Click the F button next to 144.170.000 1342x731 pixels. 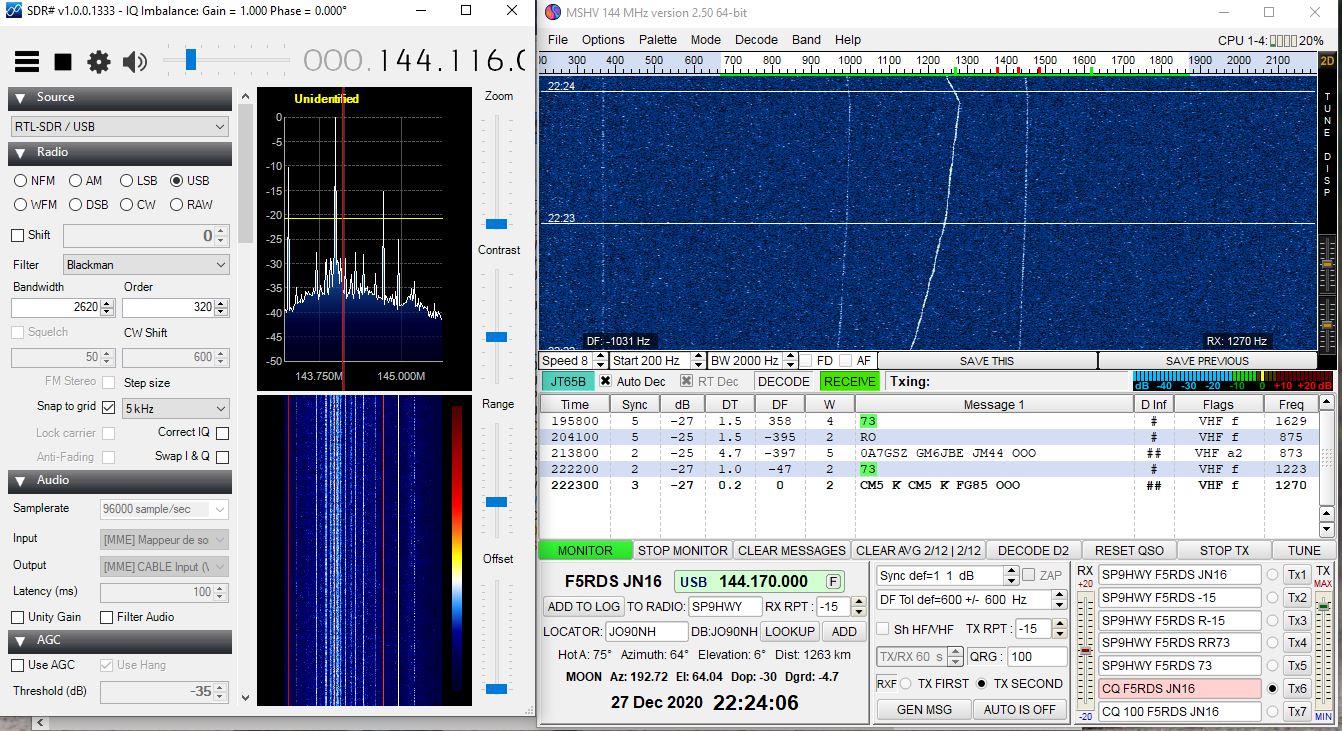coord(832,582)
